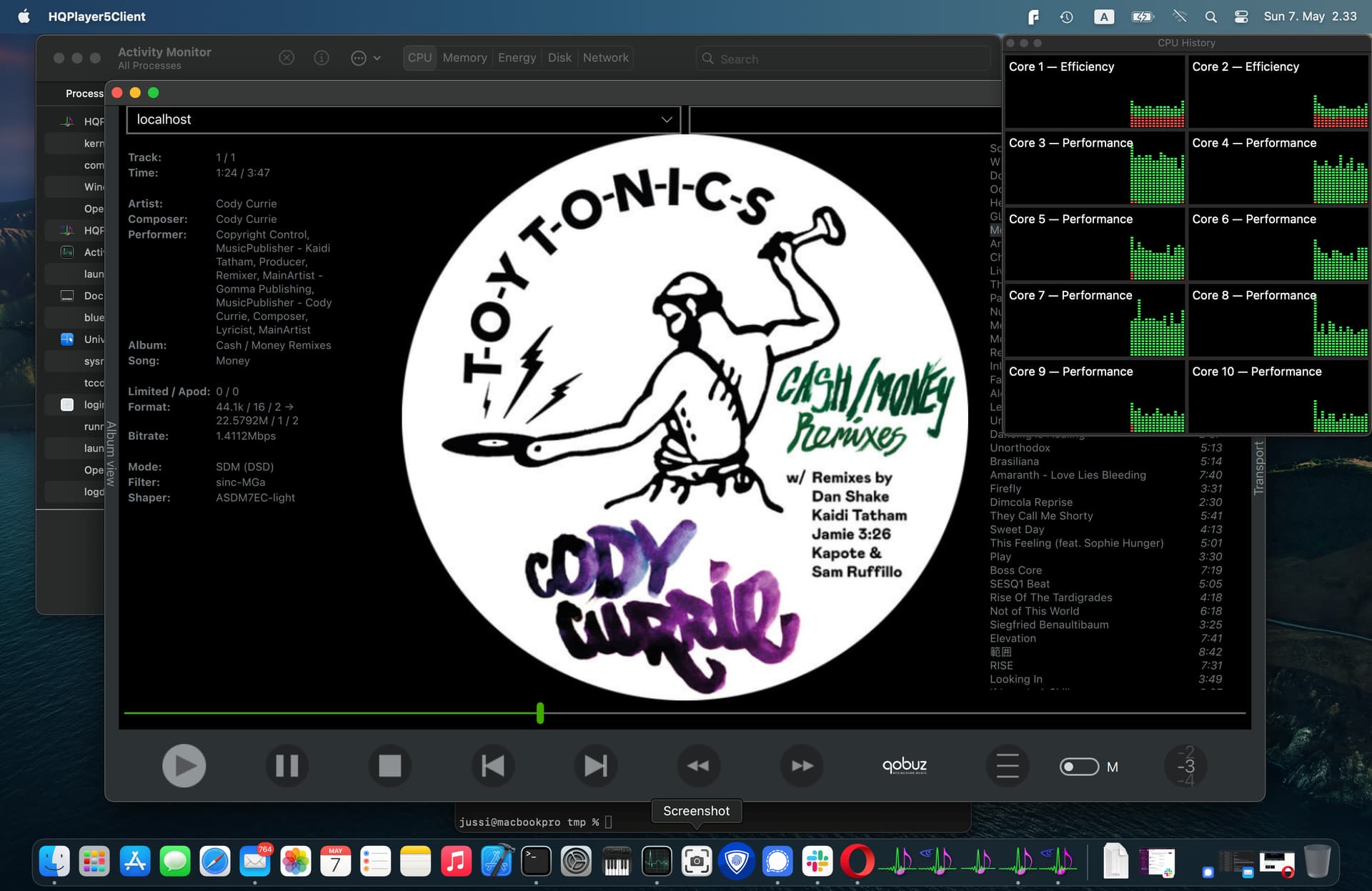Image resolution: width=1372 pixels, height=891 pixels.
Task: Click the Play button in HQPlayer
Action: pos(184,766)
